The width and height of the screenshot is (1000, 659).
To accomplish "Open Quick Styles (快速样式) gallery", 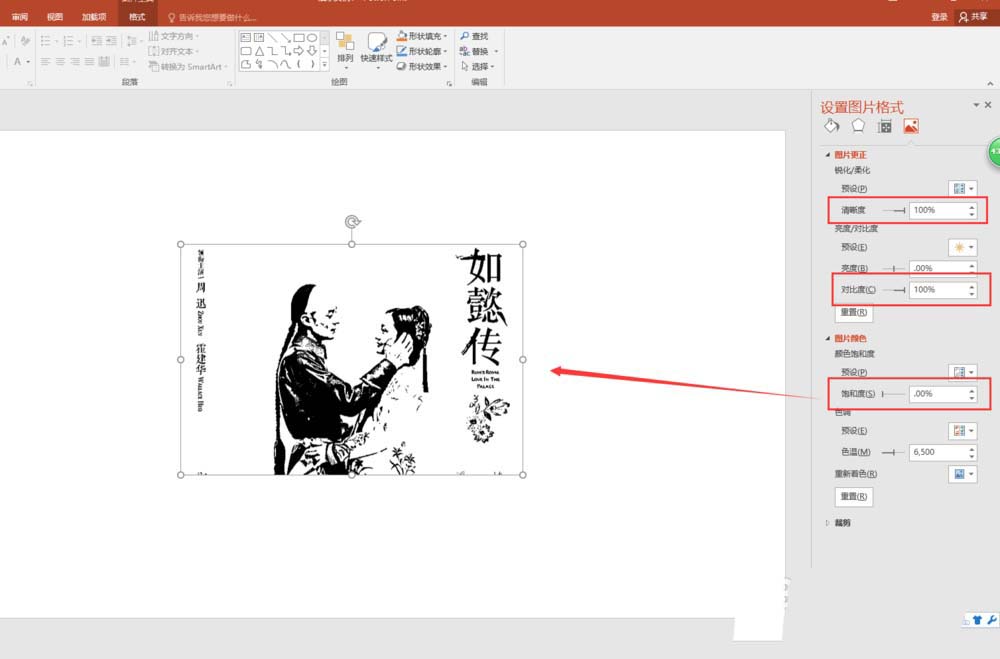I will pos(376,48).
